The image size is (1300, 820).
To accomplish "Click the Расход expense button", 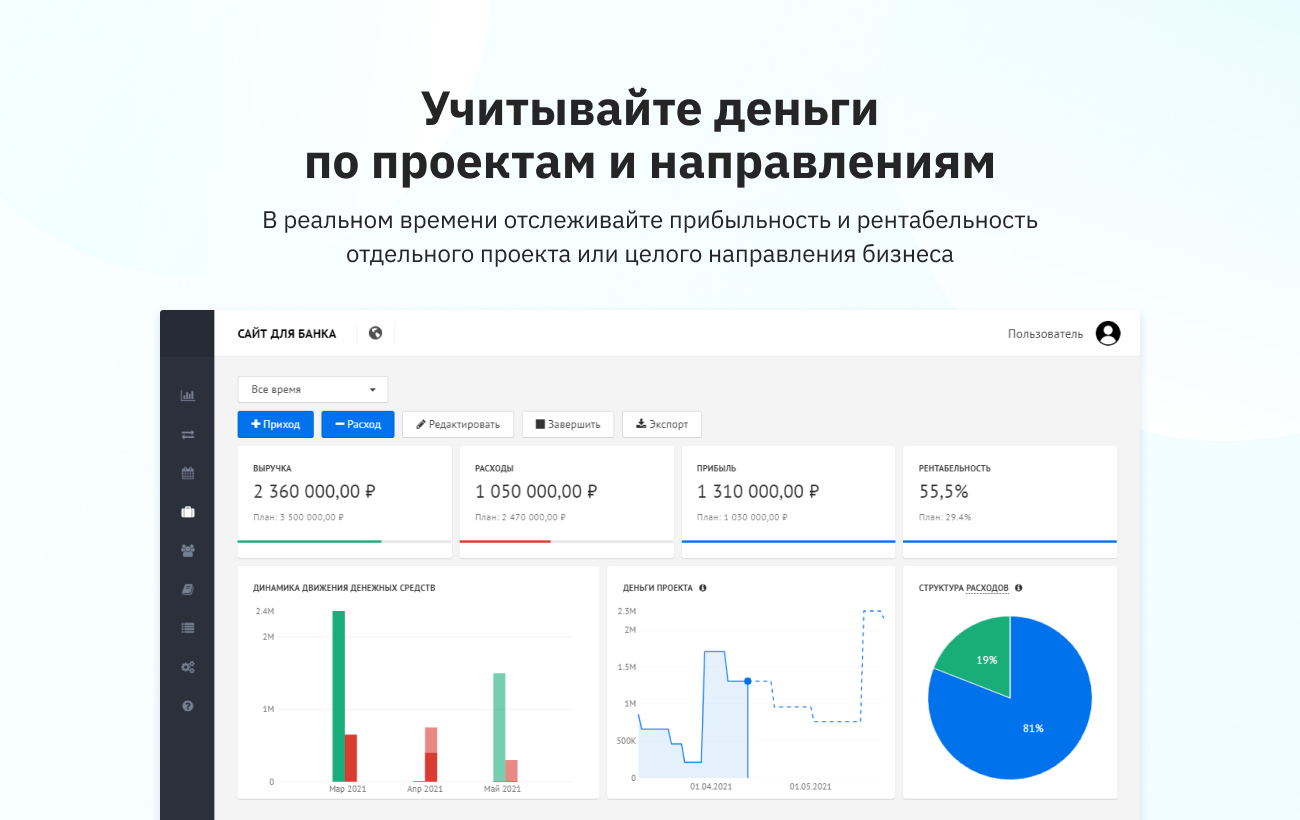I will coord(358,424).
